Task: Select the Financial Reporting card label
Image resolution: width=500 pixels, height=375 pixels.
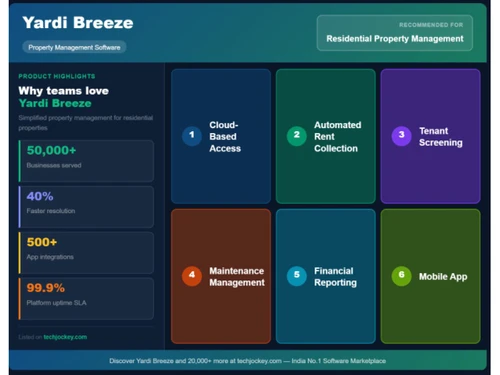Action: tap(335, 277)
